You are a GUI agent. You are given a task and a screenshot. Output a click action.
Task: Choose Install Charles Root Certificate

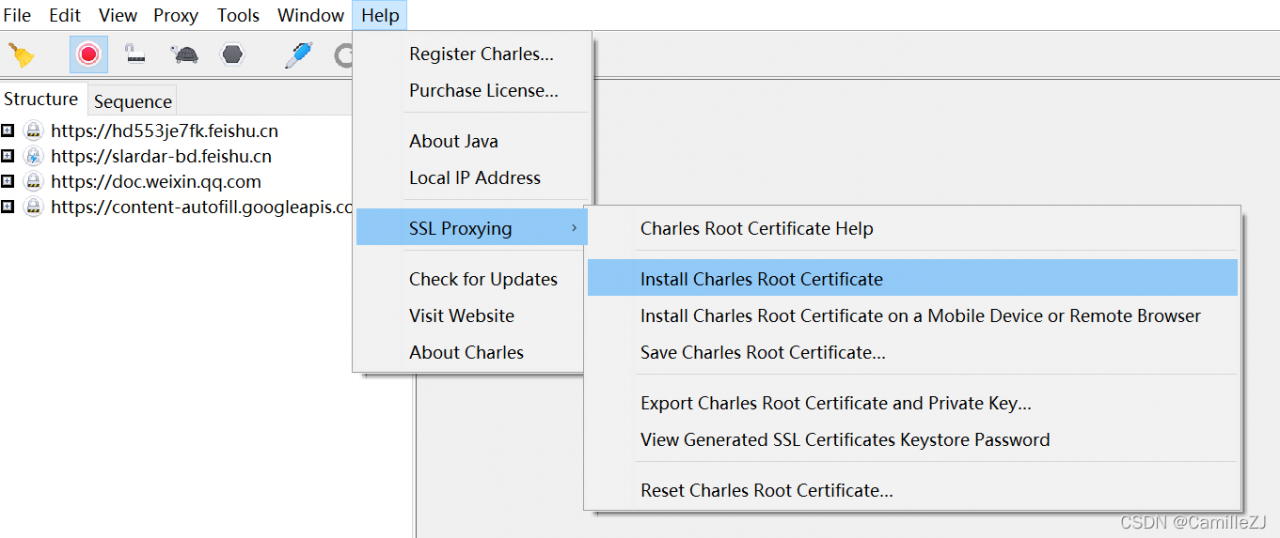[761, 279]
